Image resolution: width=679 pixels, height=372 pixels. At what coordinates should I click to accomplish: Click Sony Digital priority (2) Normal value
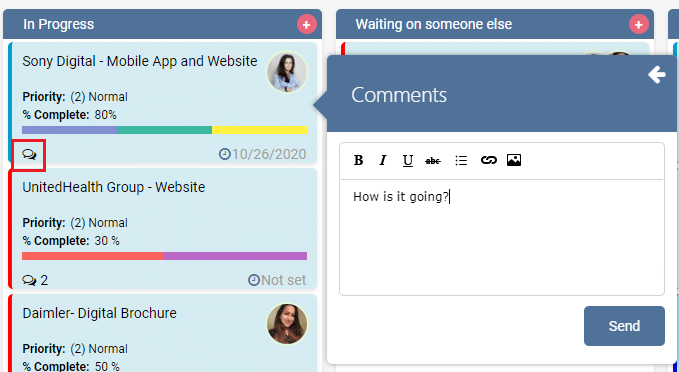[x=99, y=97]
